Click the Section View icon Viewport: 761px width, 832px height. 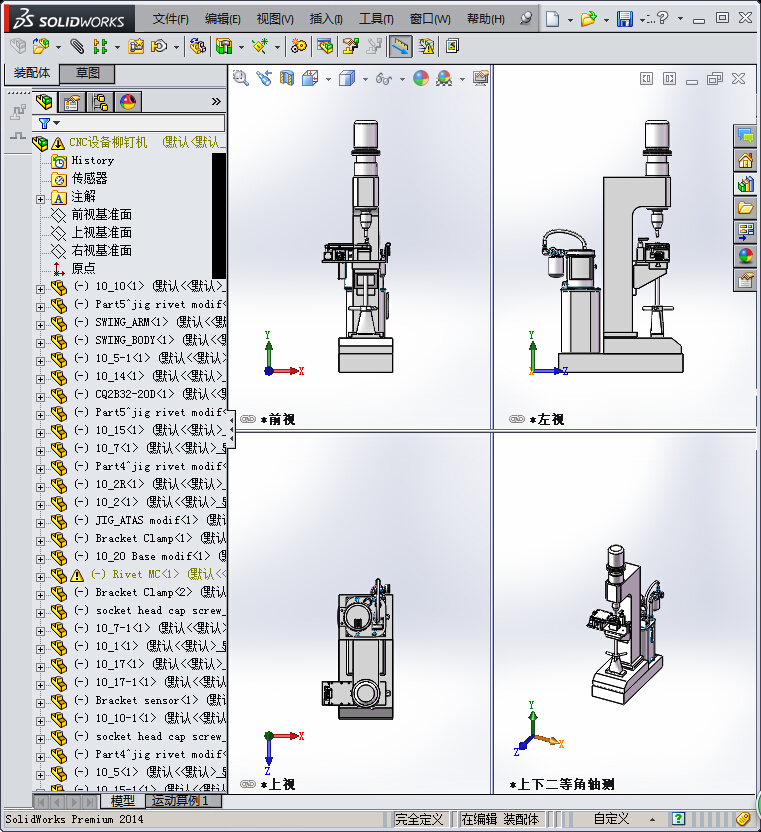[x=287, y=79]
